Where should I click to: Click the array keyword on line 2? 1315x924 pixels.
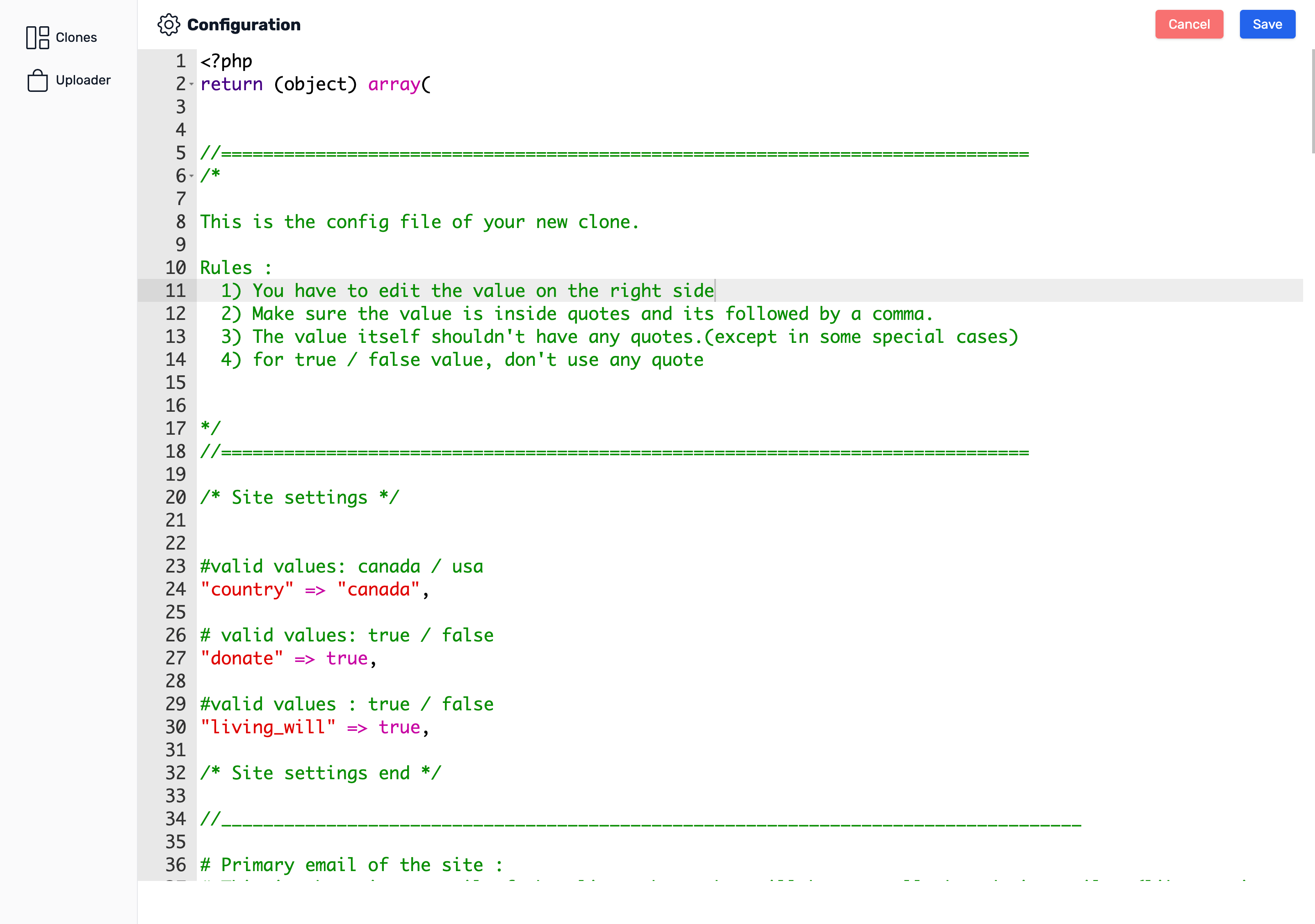coord(394,84)
